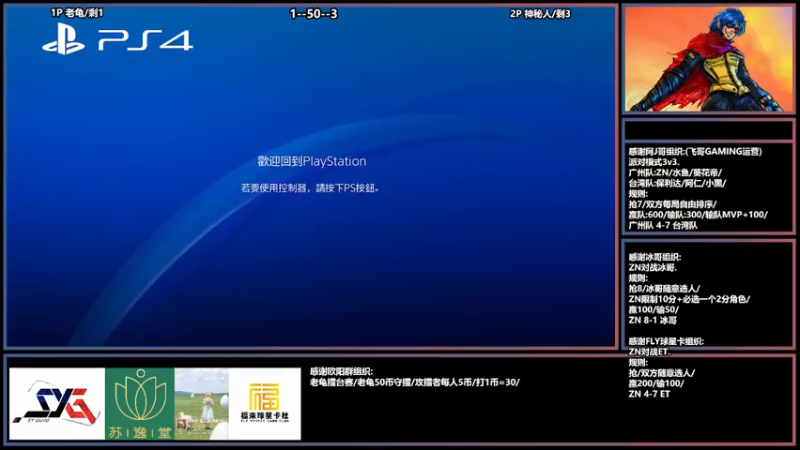The image size is (800, 450).
Task: Click the 抢7 rule line
Action: pos(672,204)
